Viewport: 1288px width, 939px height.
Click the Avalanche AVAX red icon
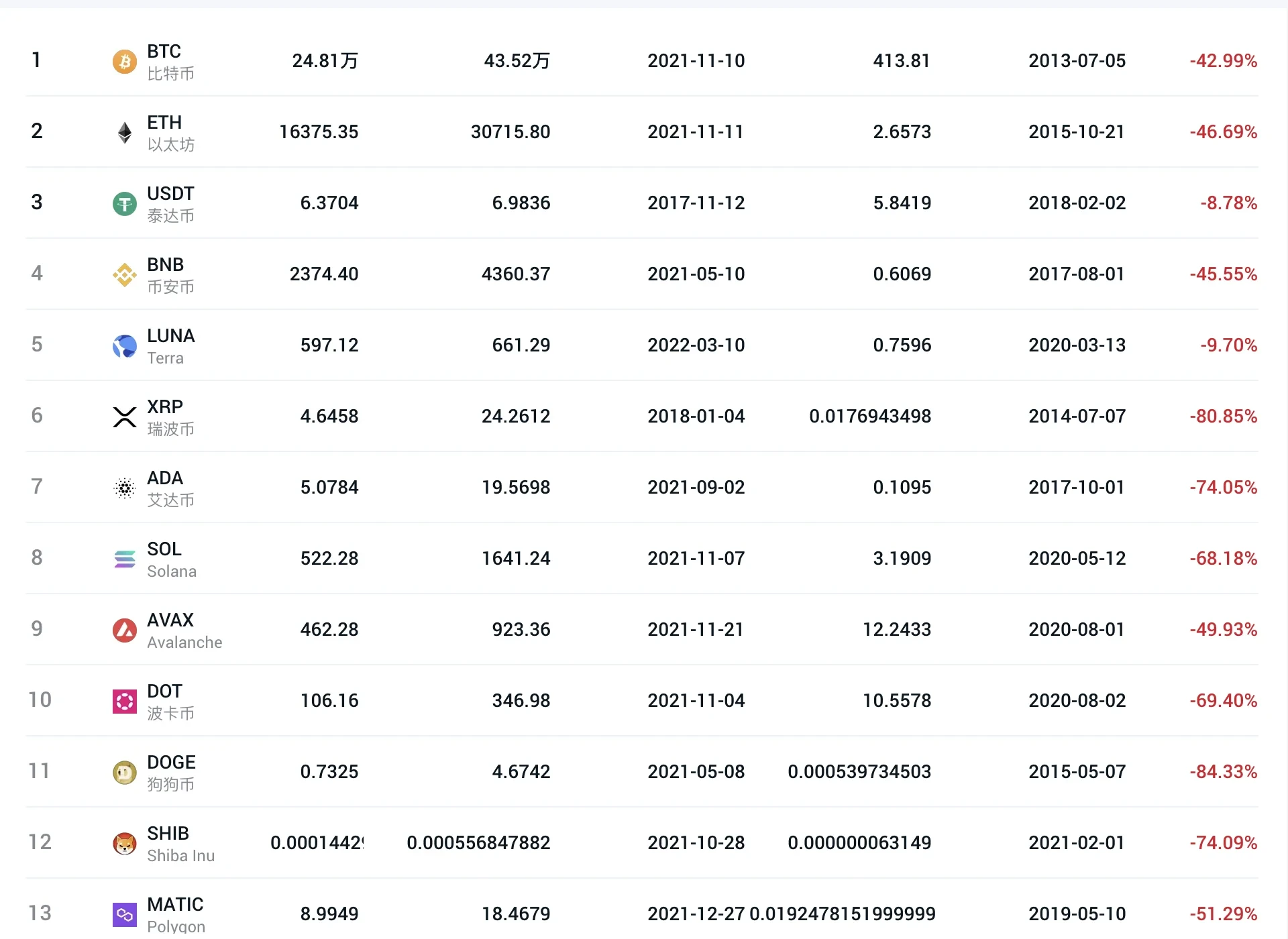124,630
